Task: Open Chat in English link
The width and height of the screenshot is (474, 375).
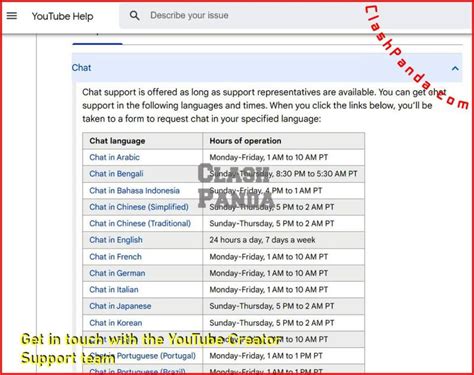Action: point(116,240)
